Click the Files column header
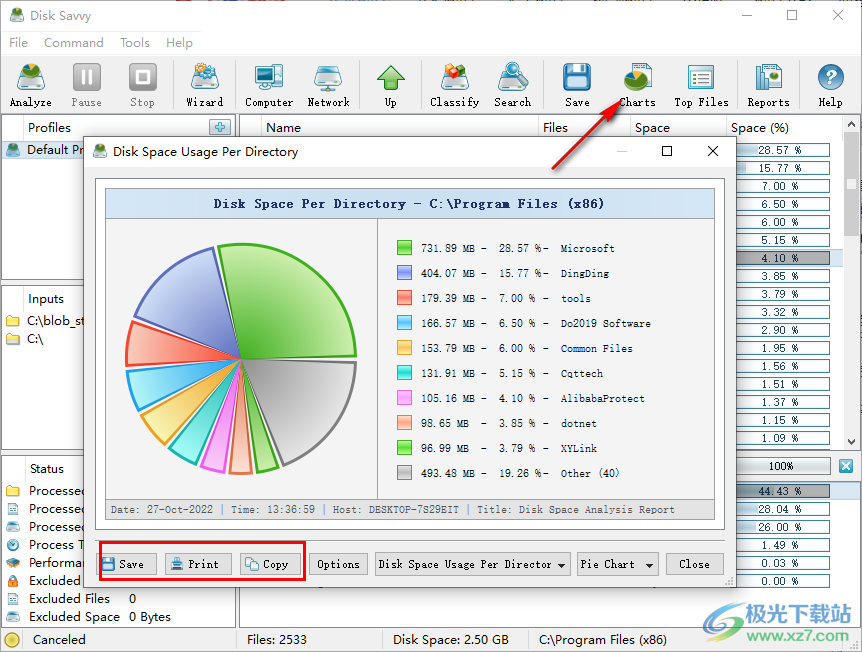 click(x=555, y=128)
